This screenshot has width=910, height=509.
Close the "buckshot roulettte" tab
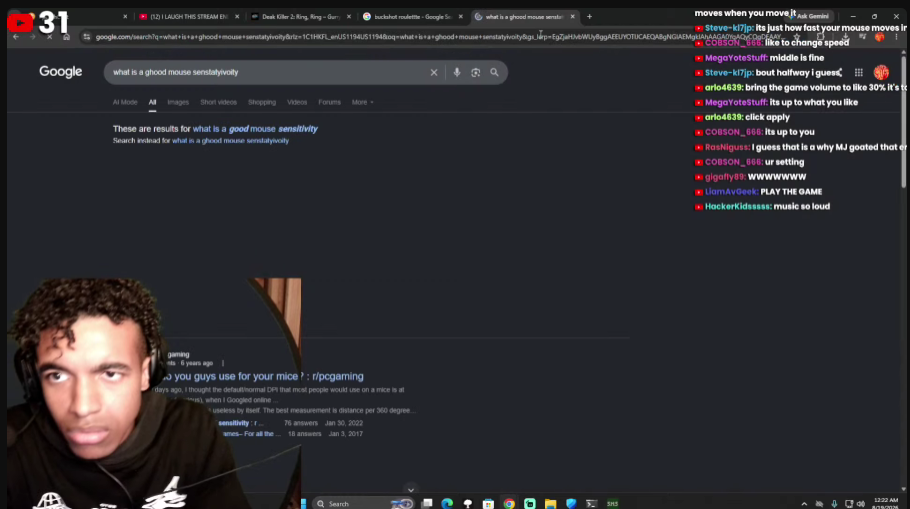coord(461,17)
